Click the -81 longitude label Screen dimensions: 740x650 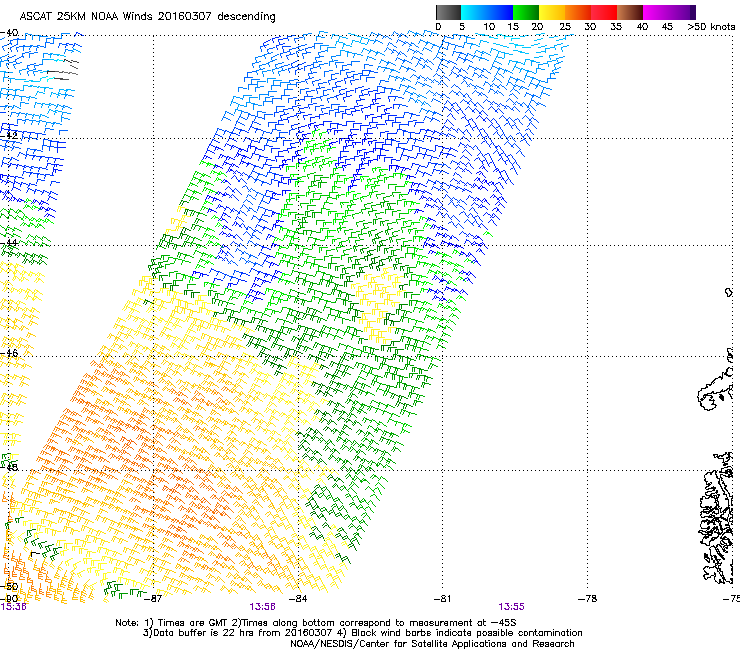(x=442, y=599)
